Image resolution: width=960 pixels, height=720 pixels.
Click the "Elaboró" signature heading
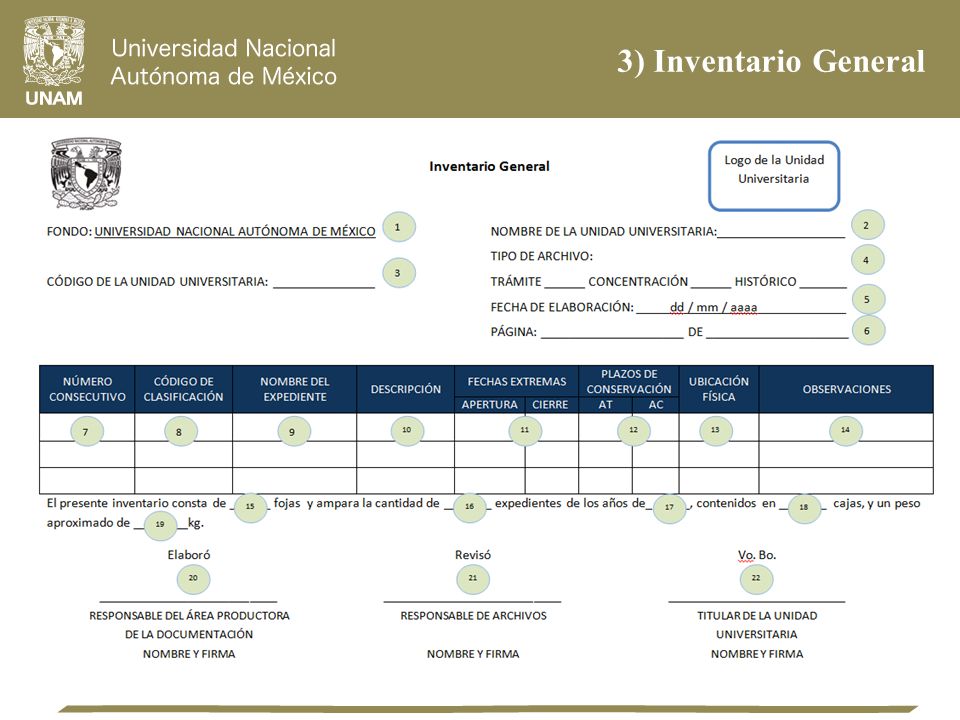[189, 555]
